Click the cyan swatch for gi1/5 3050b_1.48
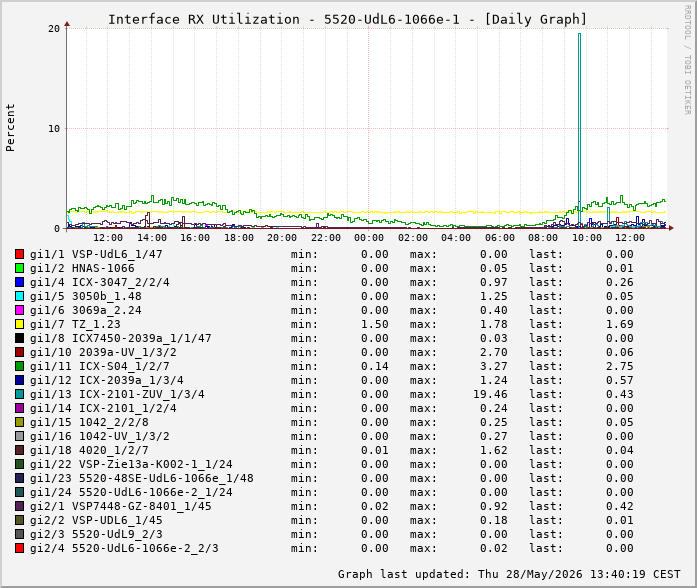The height and width of the screenshot is (588, 697). tap(19, 296)
